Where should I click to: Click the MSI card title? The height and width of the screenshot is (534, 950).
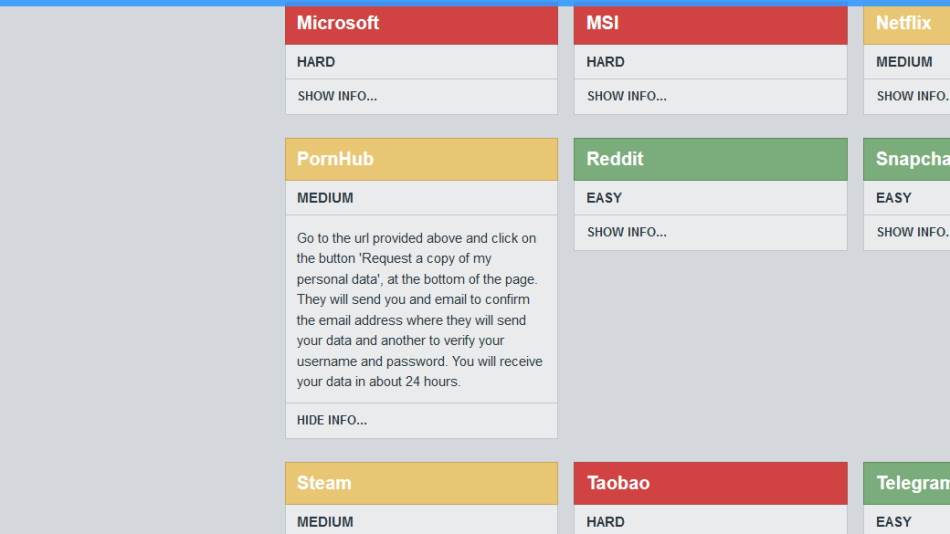602,23
